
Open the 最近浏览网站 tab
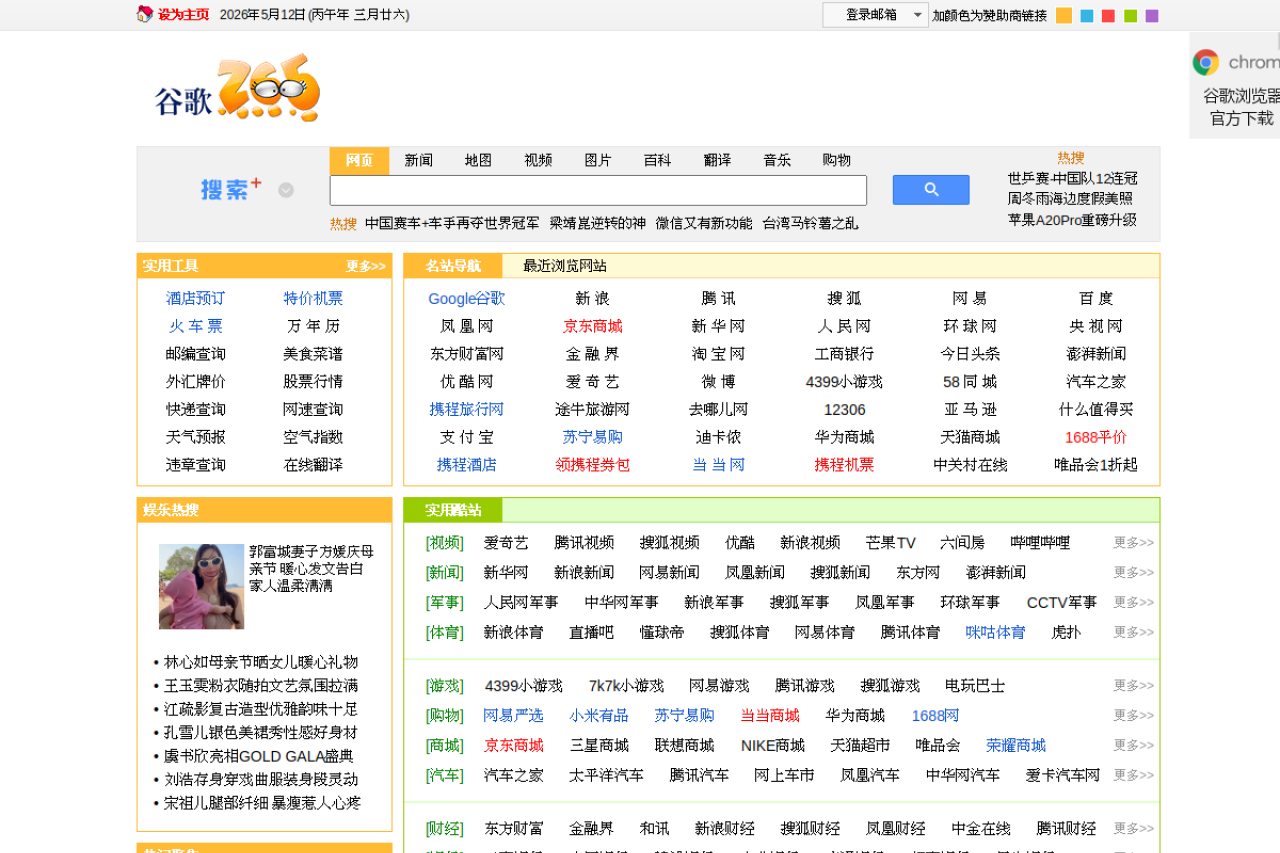click(565, 266)
